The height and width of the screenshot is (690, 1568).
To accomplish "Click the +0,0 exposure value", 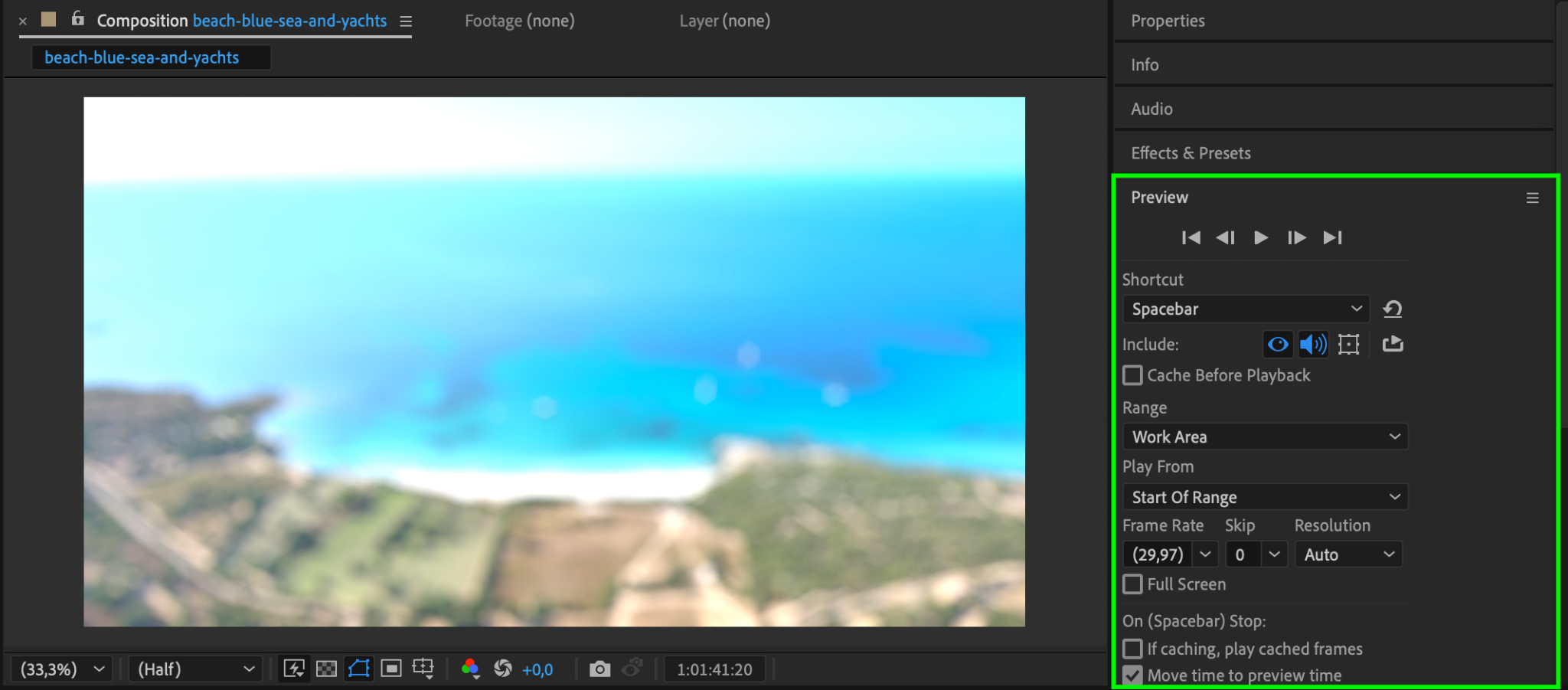I will tap(537, 670).
